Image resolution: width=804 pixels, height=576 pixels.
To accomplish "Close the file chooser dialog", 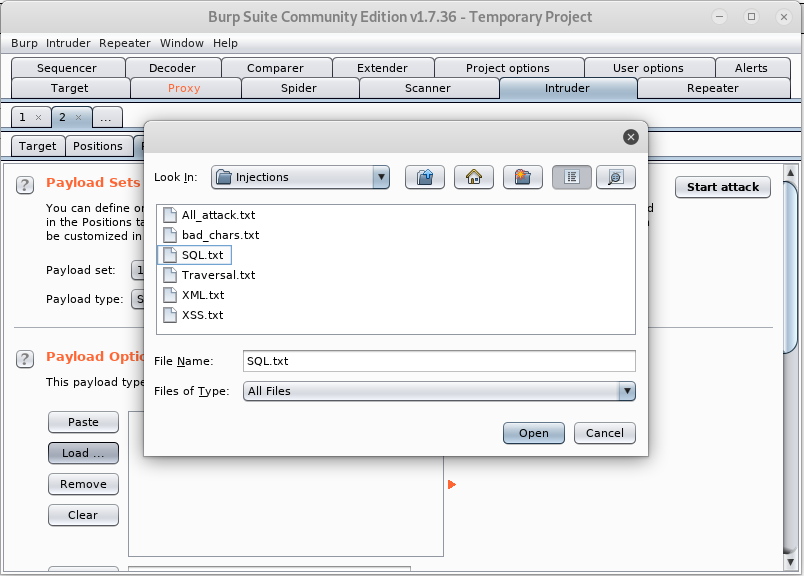I will (630, 137).
